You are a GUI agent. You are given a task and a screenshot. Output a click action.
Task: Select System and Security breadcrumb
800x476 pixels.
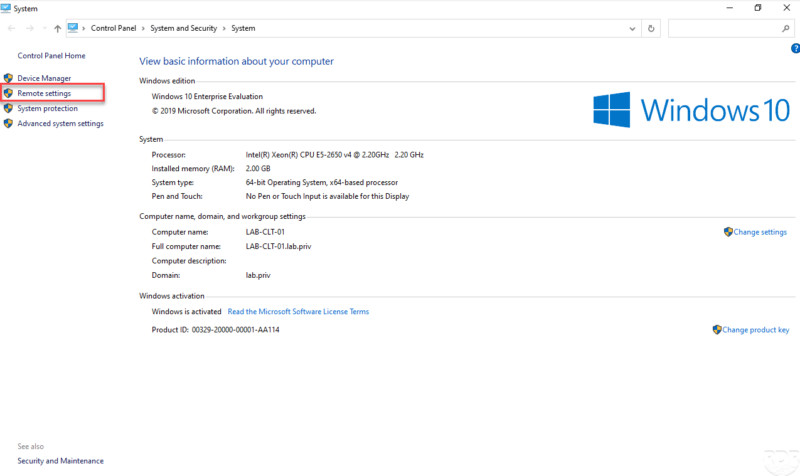[184, 29]
